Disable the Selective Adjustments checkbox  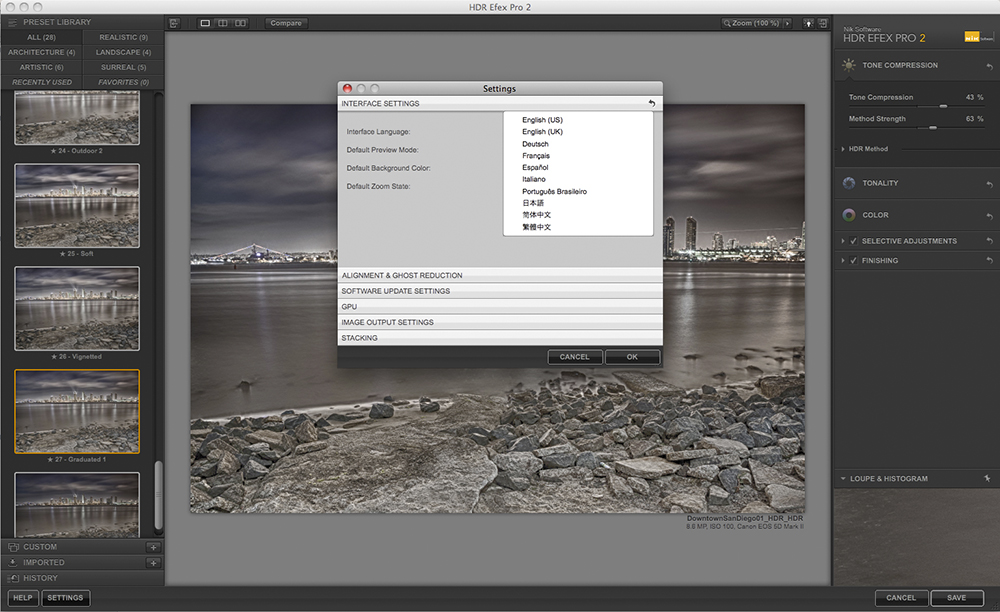coord(853,241)
